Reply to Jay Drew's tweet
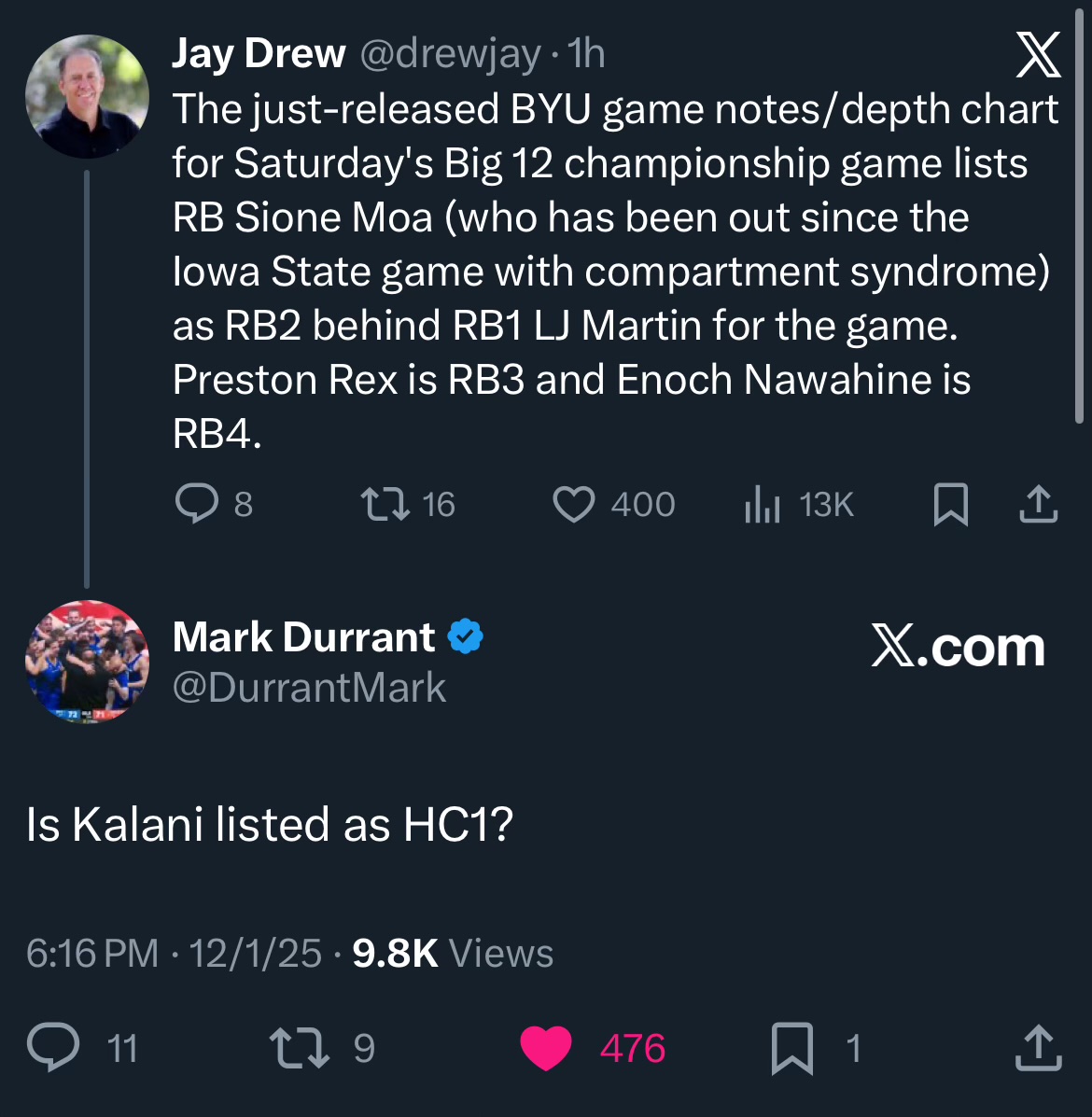Screen dimensions: 1092x1117 click(x=197, y=504)
